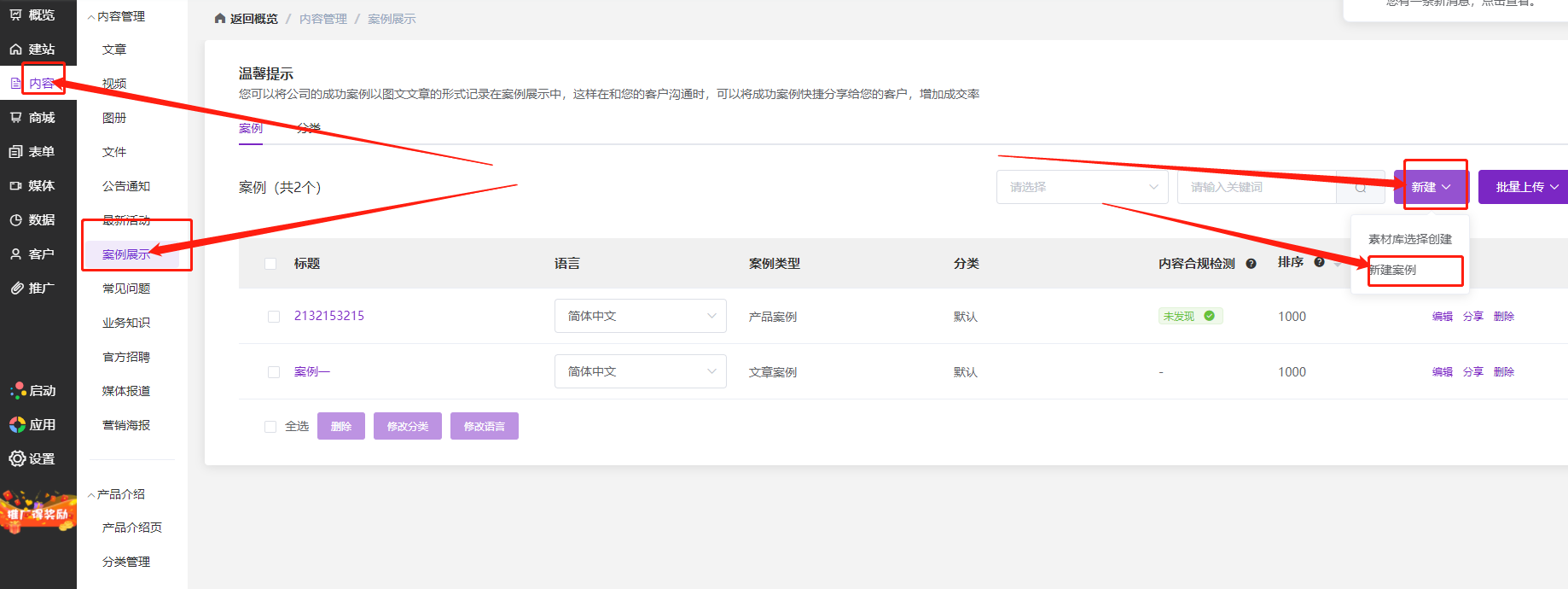Click the 推广得奖励 promo banner
1568x589 pixels.
[38, 512]
